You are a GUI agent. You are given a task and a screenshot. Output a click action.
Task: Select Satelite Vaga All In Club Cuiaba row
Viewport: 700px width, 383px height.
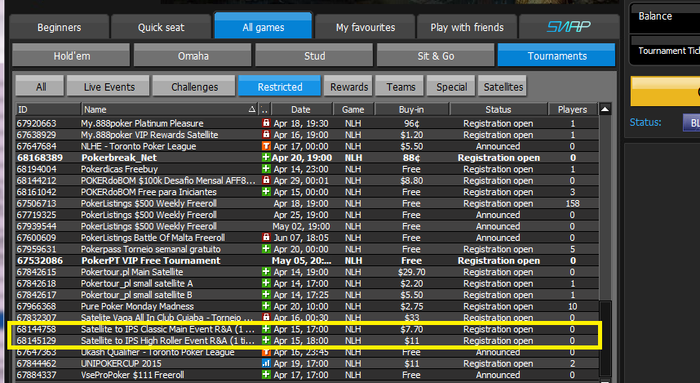coord(307,317)
